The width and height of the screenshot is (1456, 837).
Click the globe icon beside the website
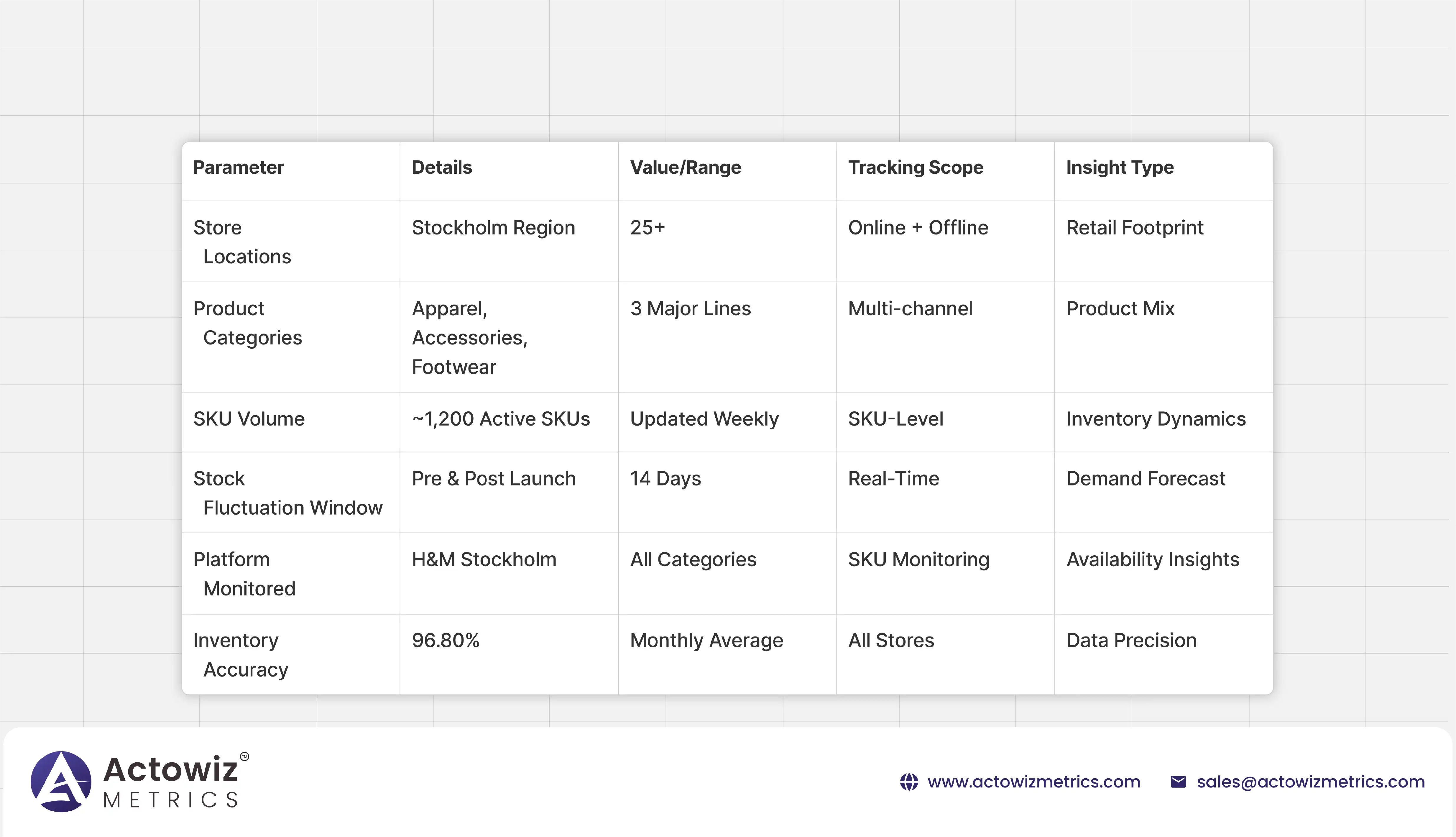pos(908,782)
